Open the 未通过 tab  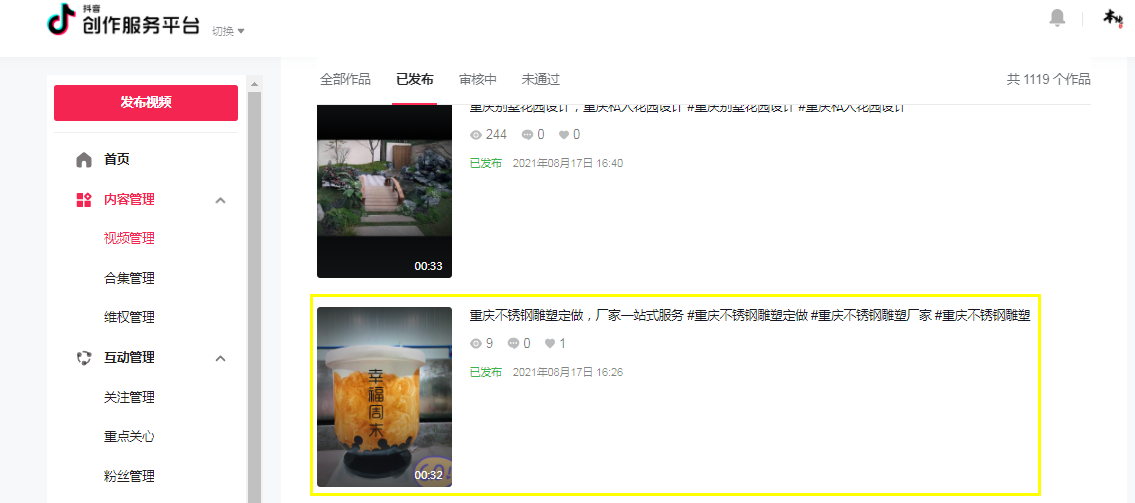click(541, 80)
